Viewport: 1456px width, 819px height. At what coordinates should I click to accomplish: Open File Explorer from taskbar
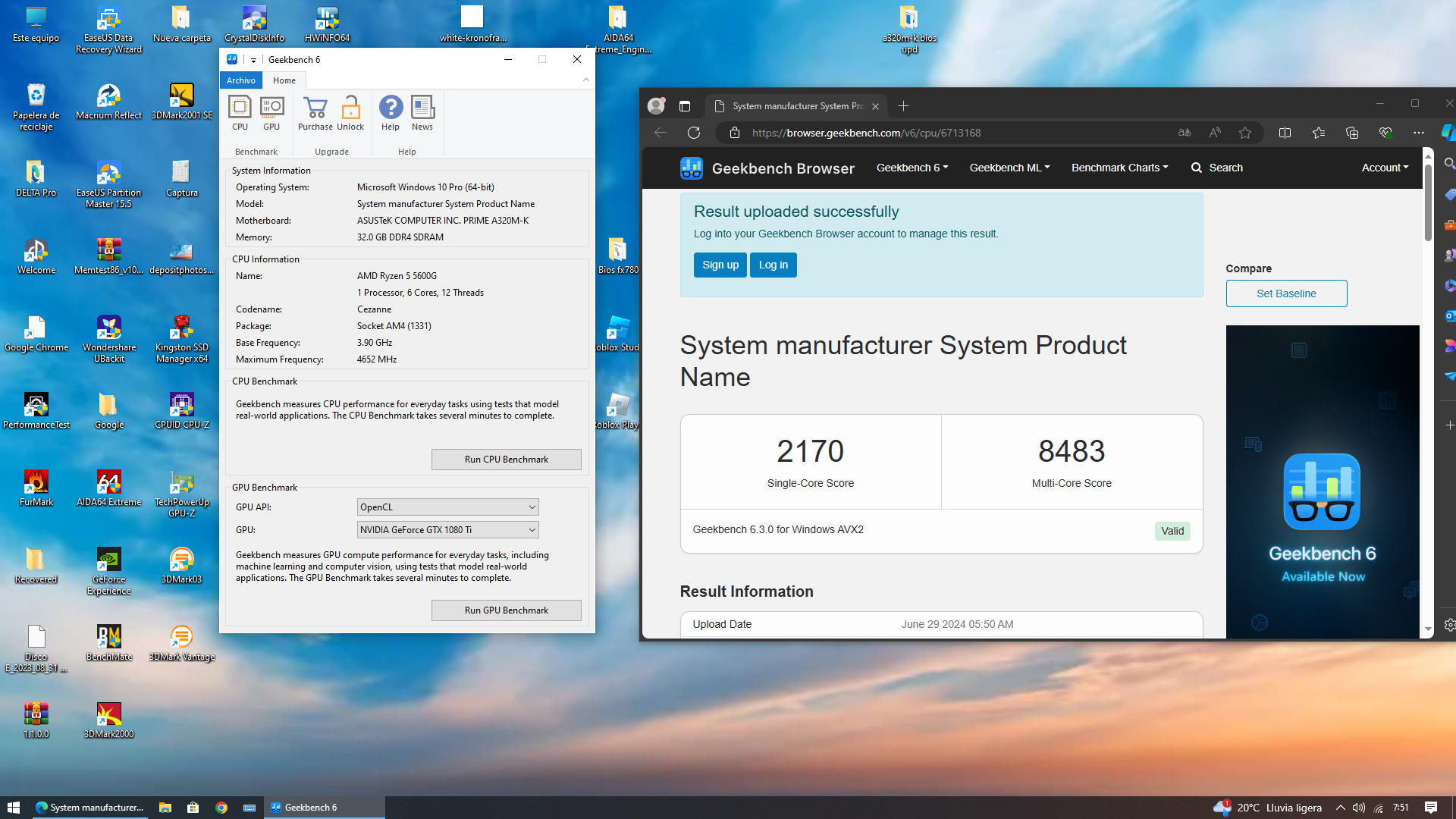(x=165, y=808)
